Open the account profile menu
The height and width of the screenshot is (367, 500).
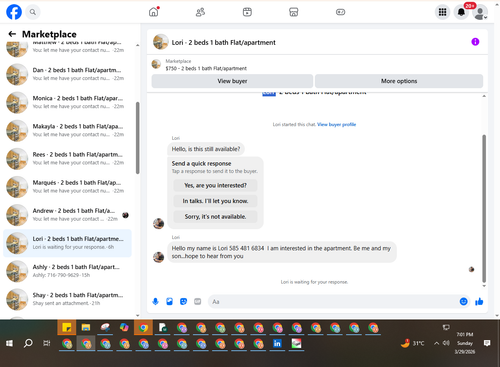[x=480, y=12]
